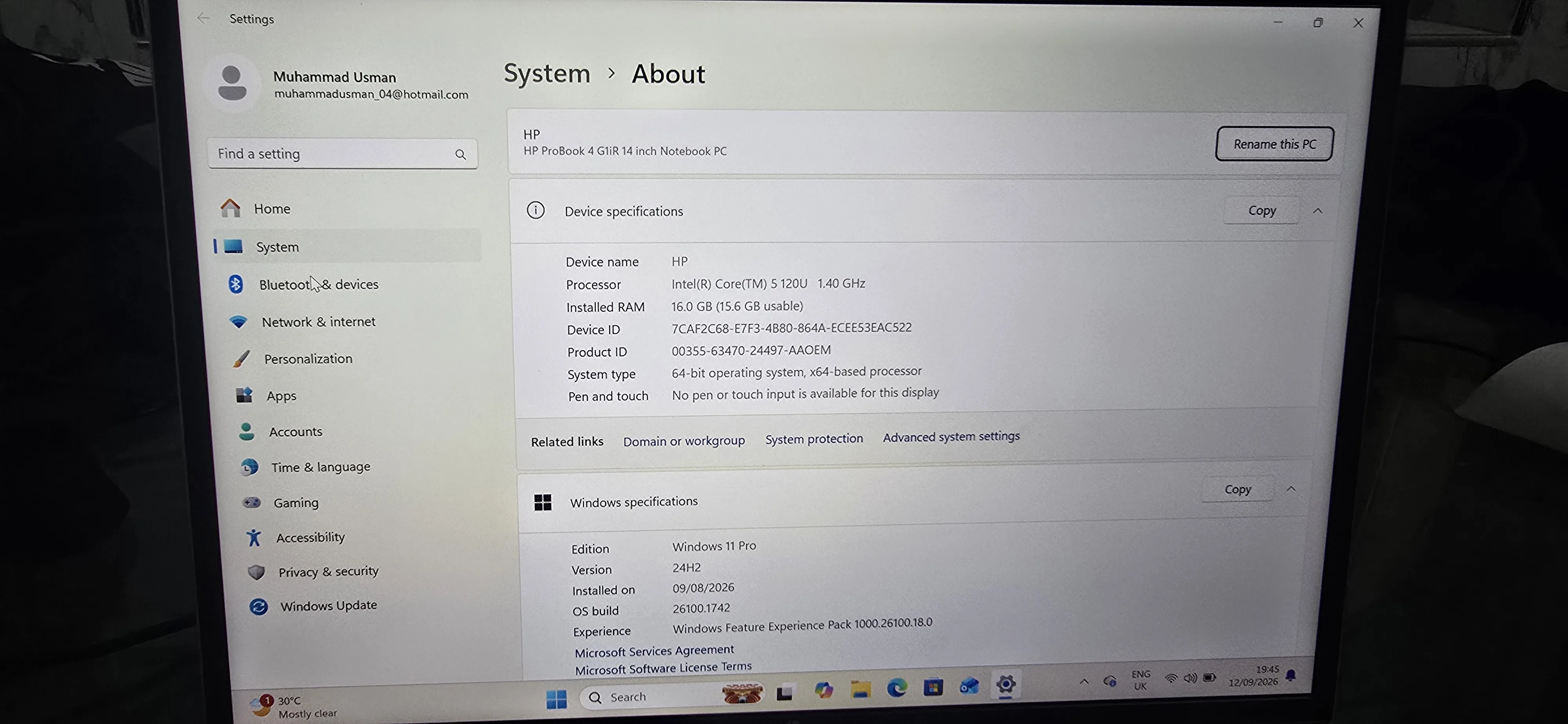Show hidden system tray icons
This screenshot has height=724, width=1568.
1084,682
